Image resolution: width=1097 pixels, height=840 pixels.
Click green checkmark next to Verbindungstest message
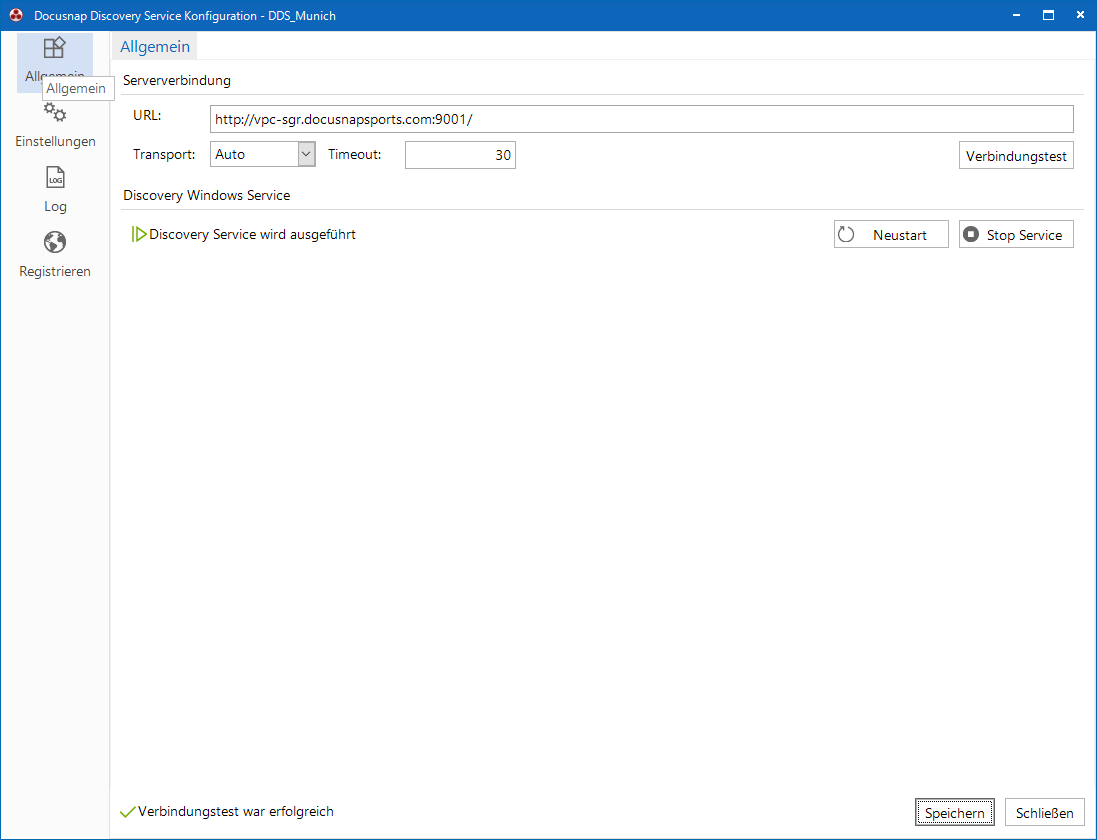tap(127, 812)
